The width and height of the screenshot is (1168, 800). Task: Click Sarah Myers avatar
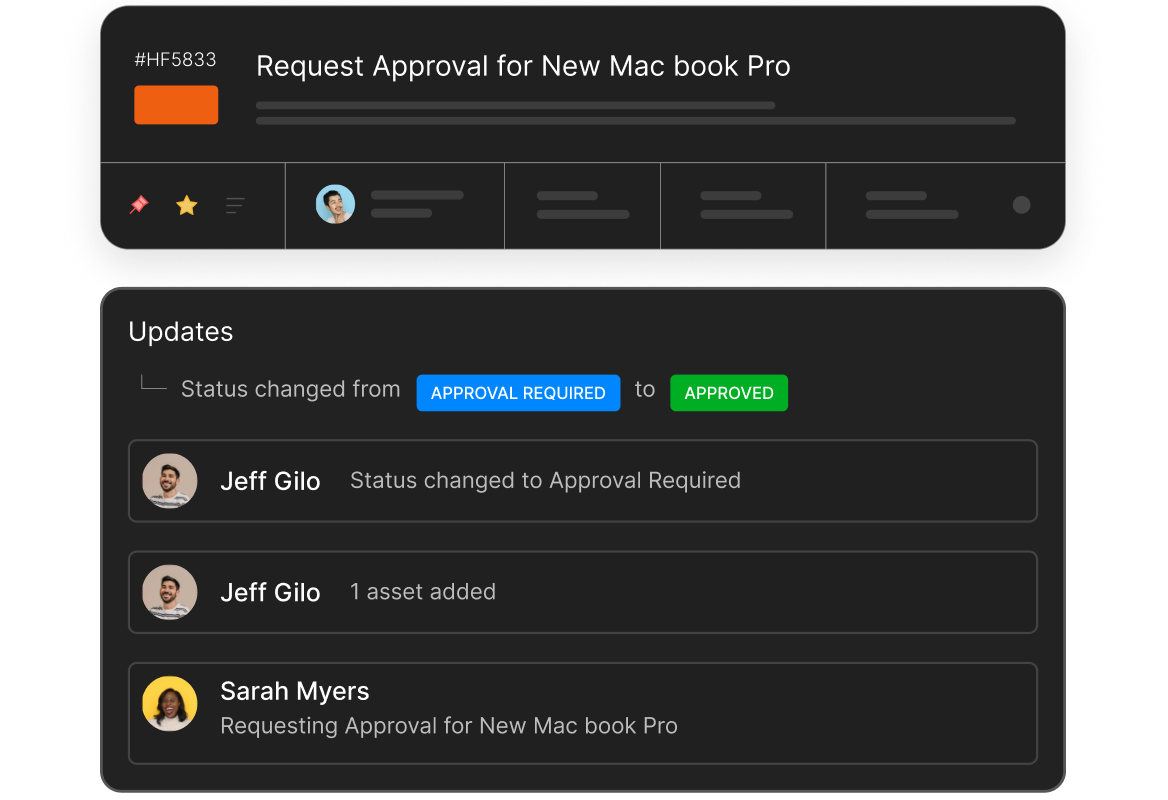pos(170,704)
